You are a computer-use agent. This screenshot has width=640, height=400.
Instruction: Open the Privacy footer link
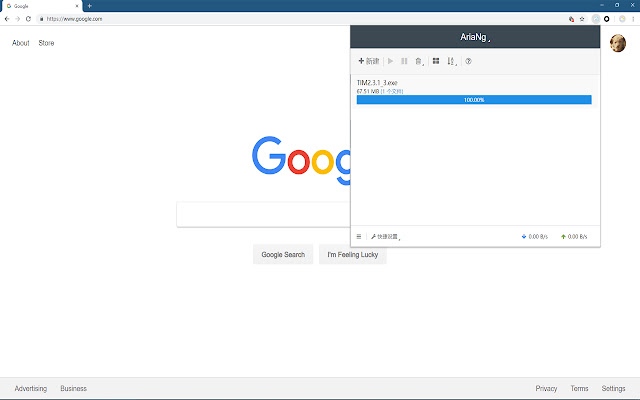pos(546,389)
